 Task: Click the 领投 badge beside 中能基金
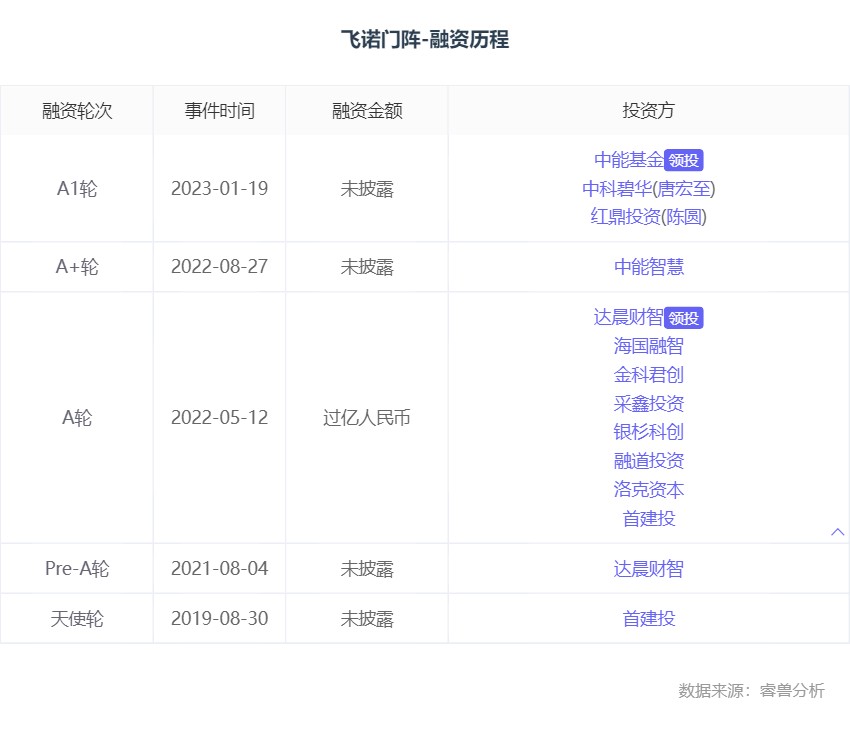684,161
